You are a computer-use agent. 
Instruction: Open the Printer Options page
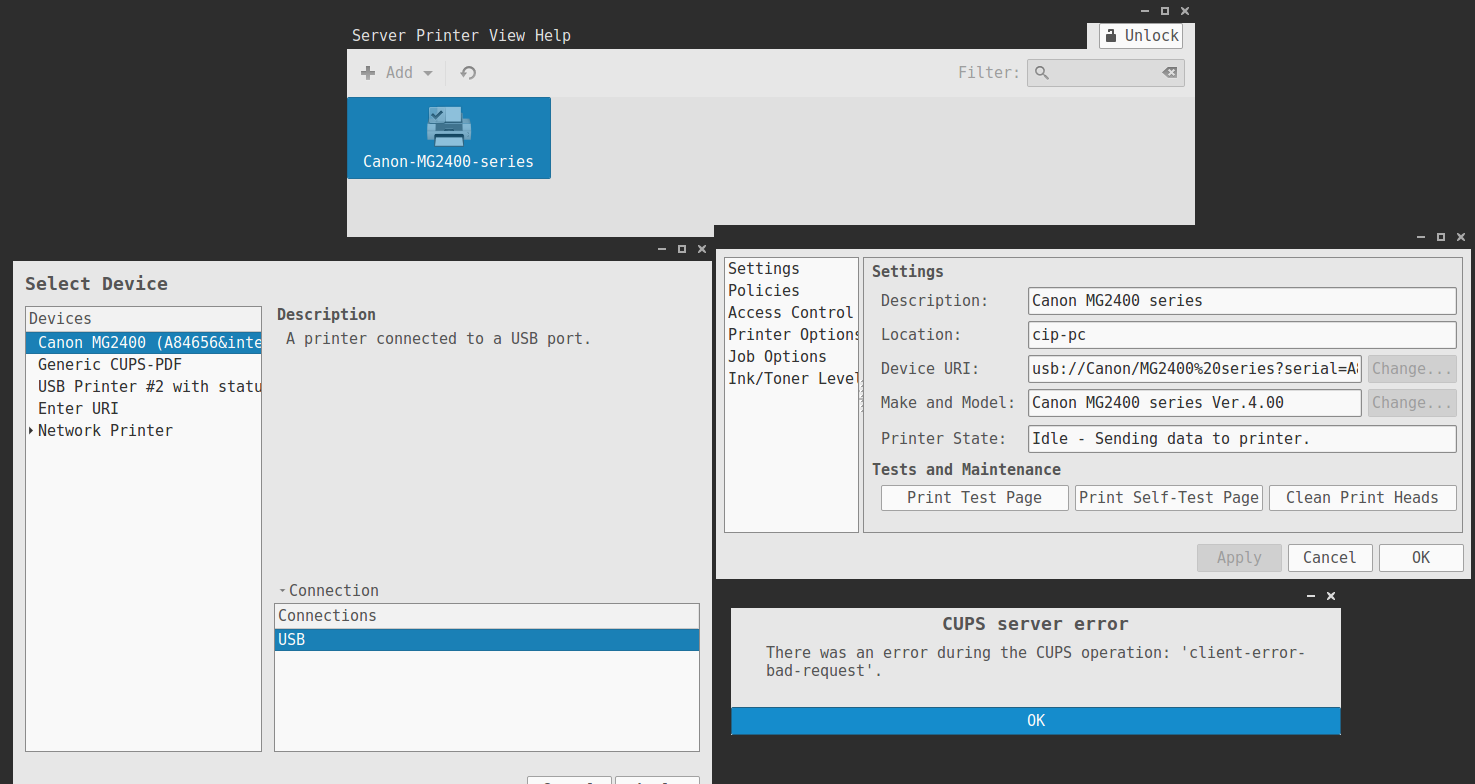point(791,334)
